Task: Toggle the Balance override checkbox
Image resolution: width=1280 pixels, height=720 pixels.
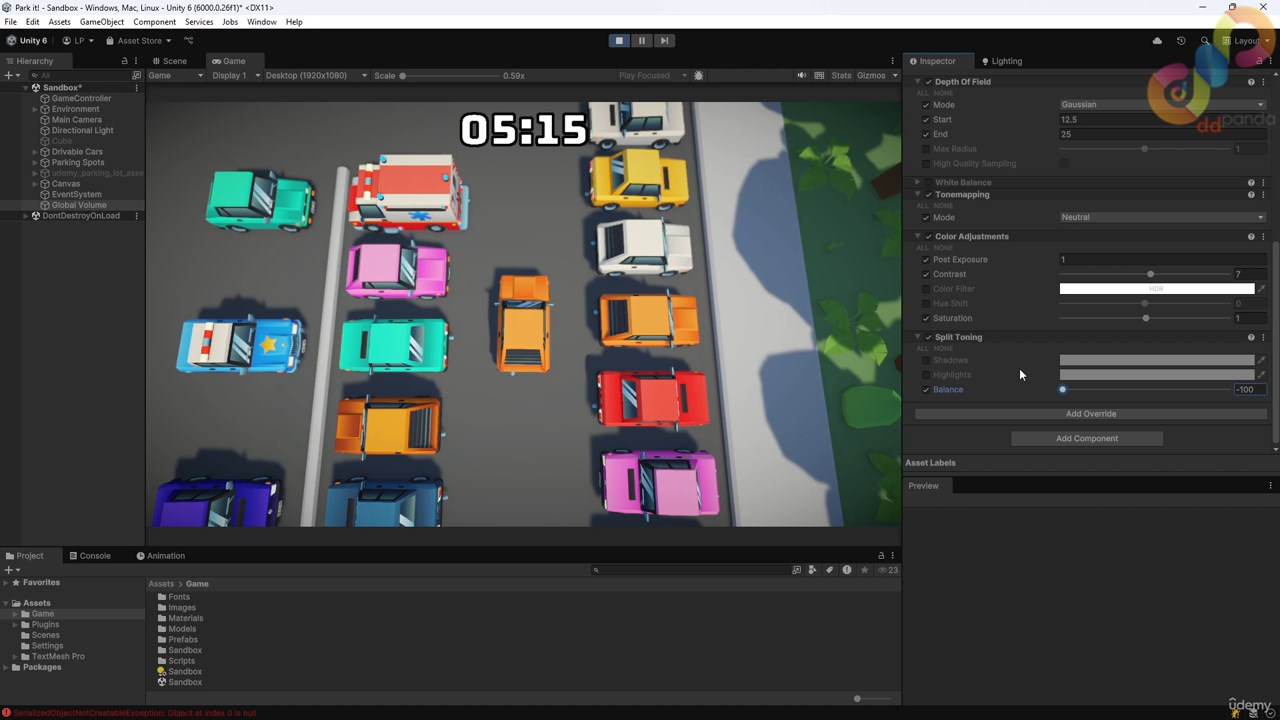Action: 925,390
